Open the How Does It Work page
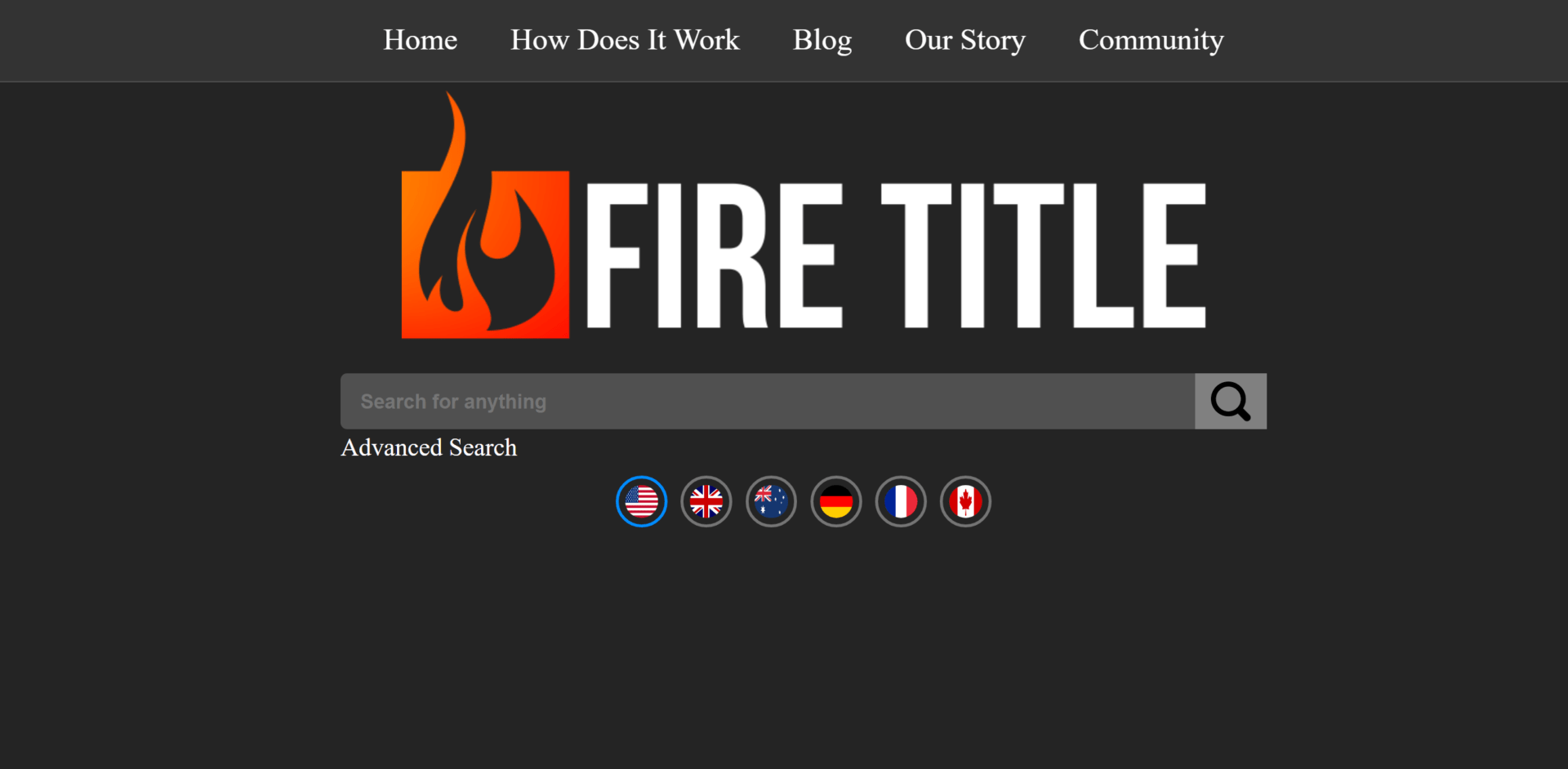The height and width of the screenshot is (769, 1568). (625, 39)
